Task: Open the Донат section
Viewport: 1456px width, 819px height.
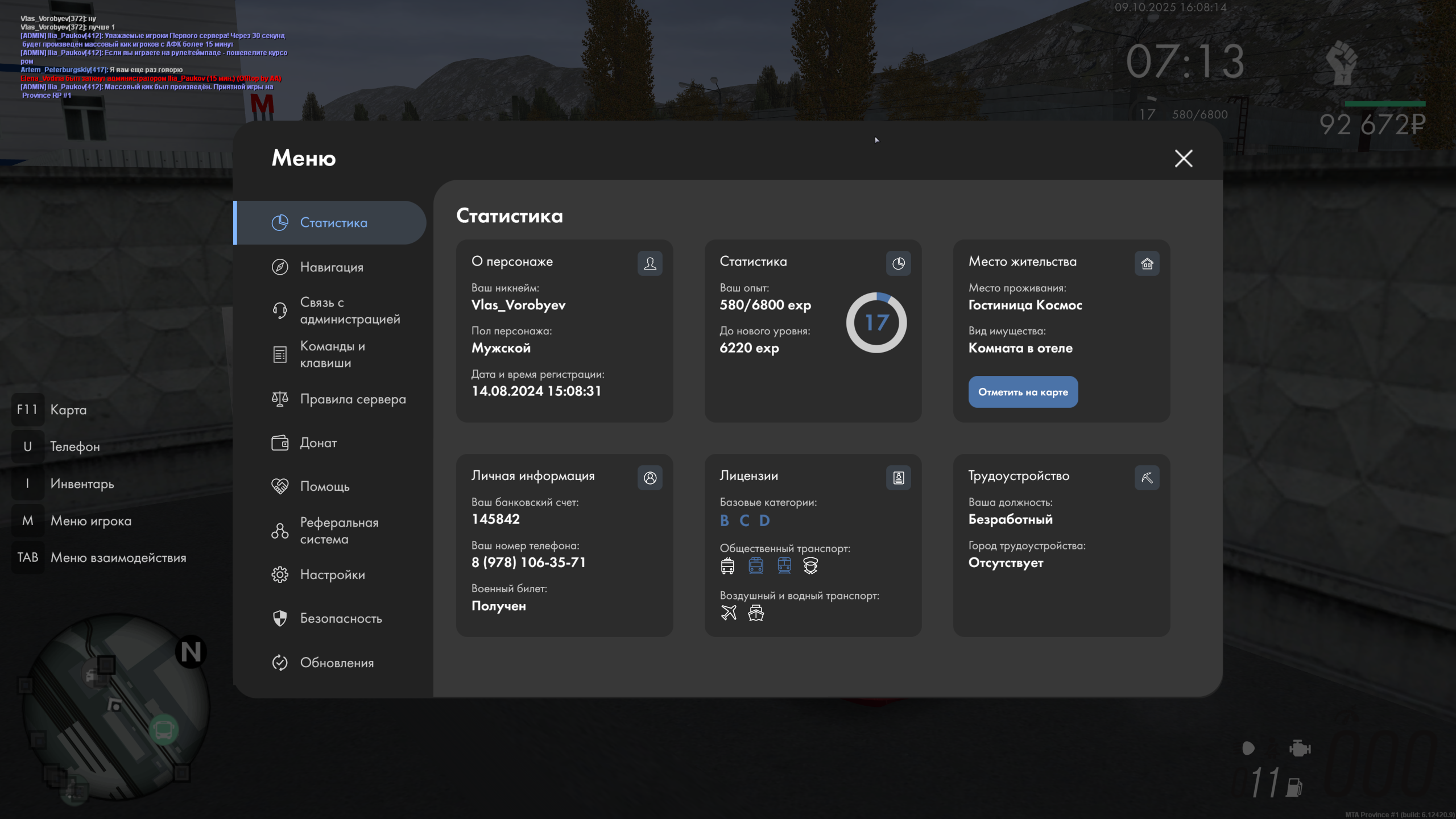Action: point(318,443)
